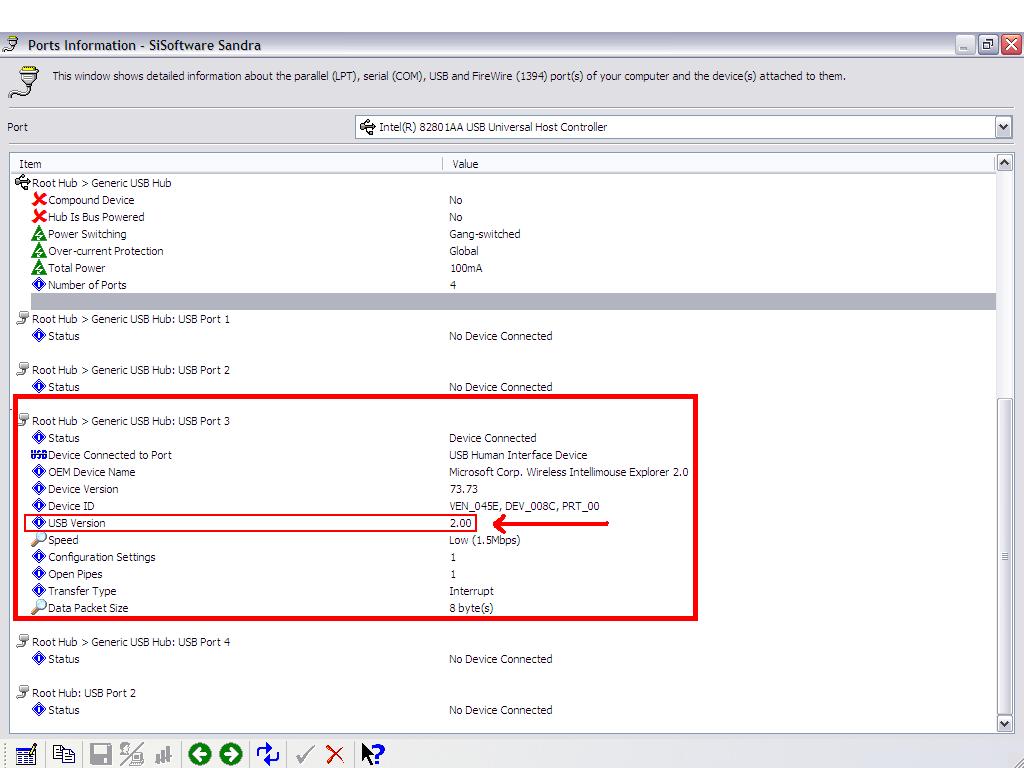Go back with the green left arrow
The height and width of the screenshot is (768, 1024).
click(x=200, y=754)
